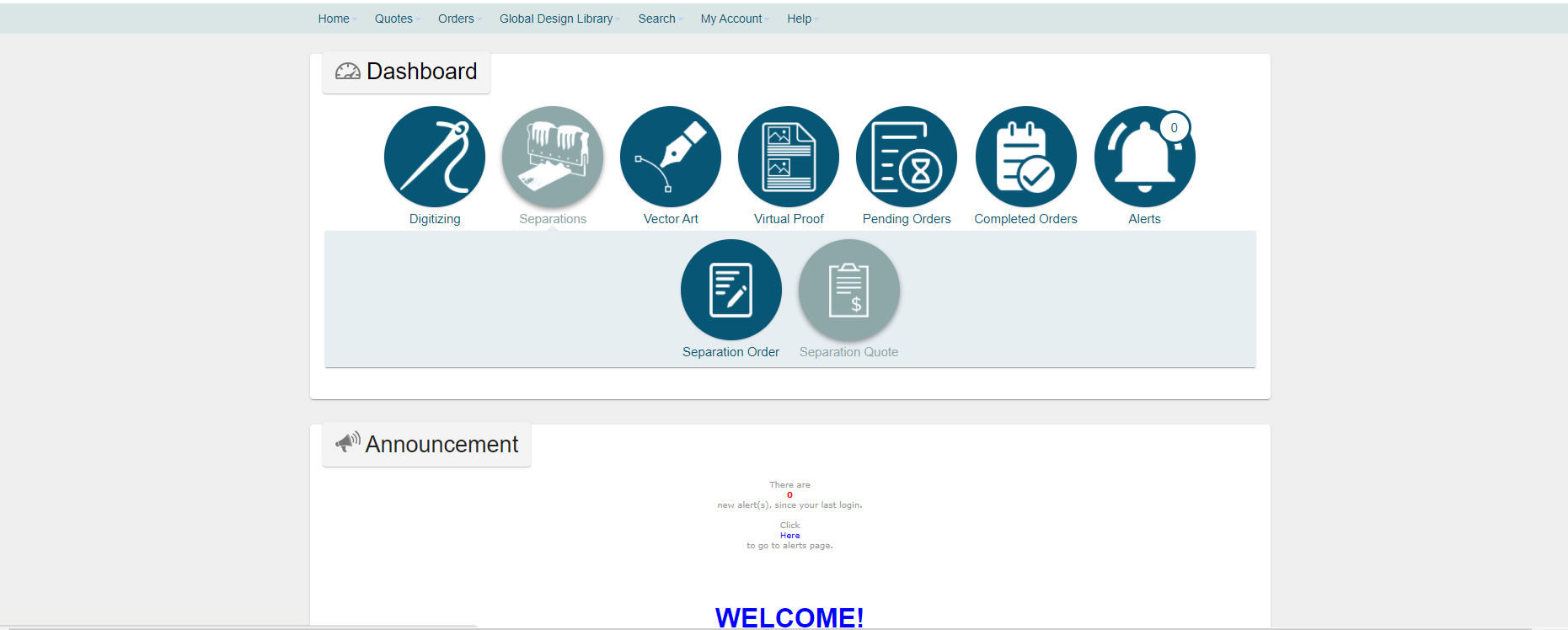This screenshot has width=1568, height=630.
Task: Start a Separation Order via its icon
Action: (x=730, y=290)
